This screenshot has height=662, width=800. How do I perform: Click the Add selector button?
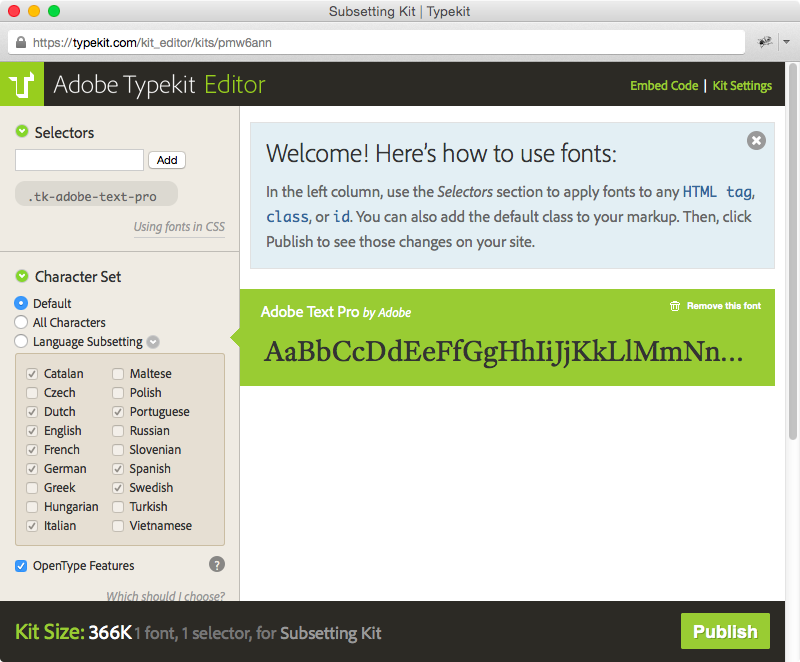coord(167,160)
